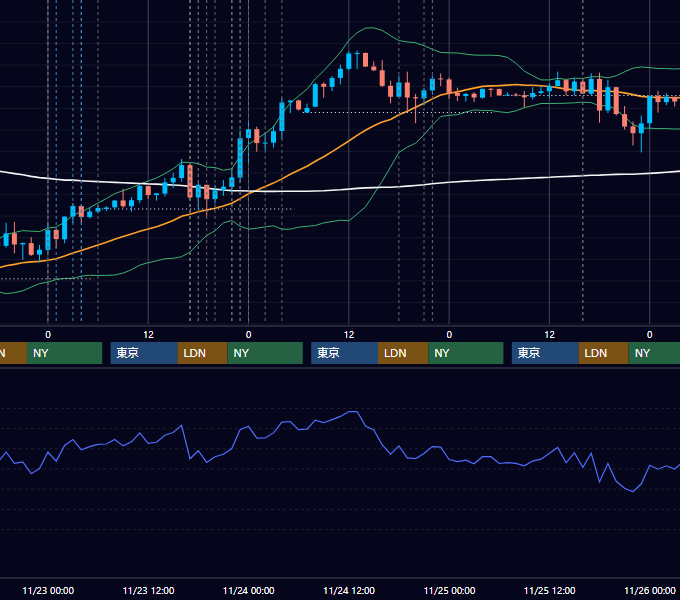Click hour label 12 above 11/23 12:00

tap(148, 335)
